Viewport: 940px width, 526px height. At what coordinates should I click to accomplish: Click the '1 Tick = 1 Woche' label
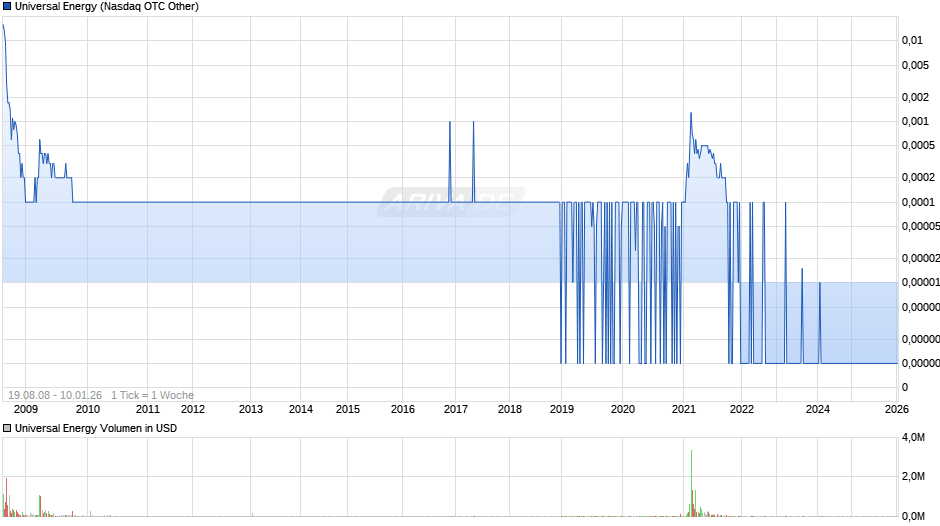tap(152, 395)
